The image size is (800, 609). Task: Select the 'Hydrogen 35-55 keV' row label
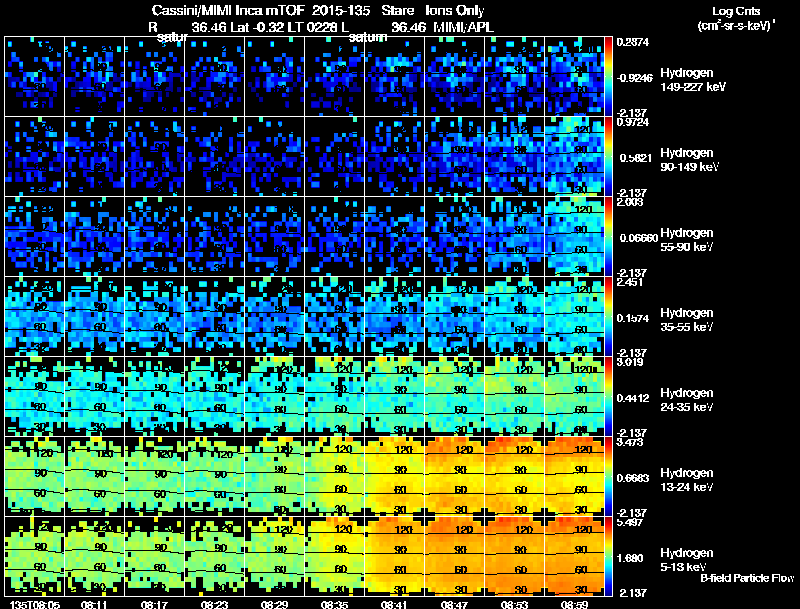click(x=687, y=320)
